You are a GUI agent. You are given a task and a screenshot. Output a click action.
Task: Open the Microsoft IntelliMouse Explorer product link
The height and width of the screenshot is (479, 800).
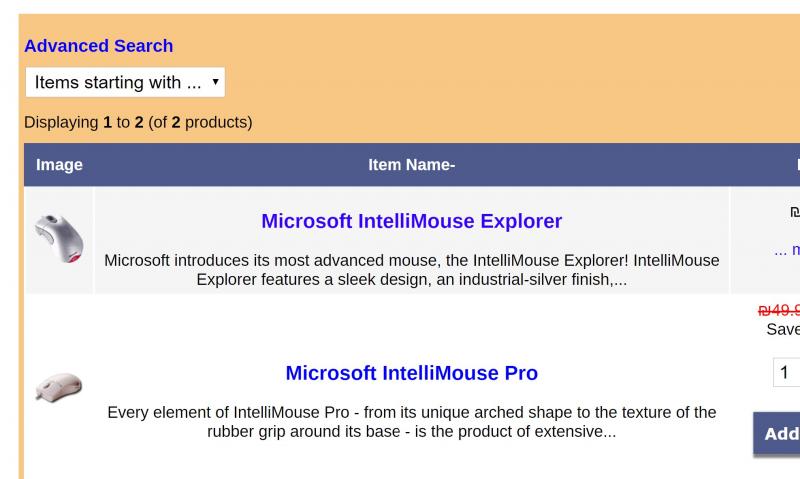pos(411,221)
